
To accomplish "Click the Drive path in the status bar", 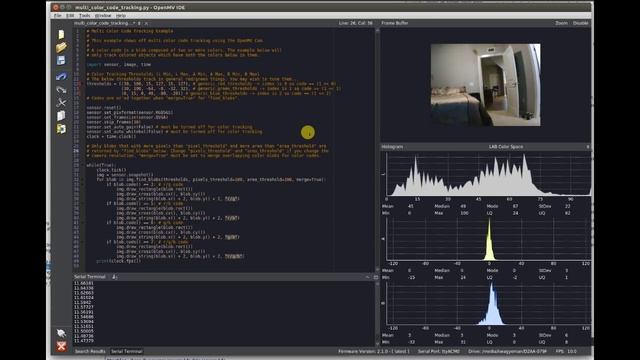I will click(x=507, y=351).
